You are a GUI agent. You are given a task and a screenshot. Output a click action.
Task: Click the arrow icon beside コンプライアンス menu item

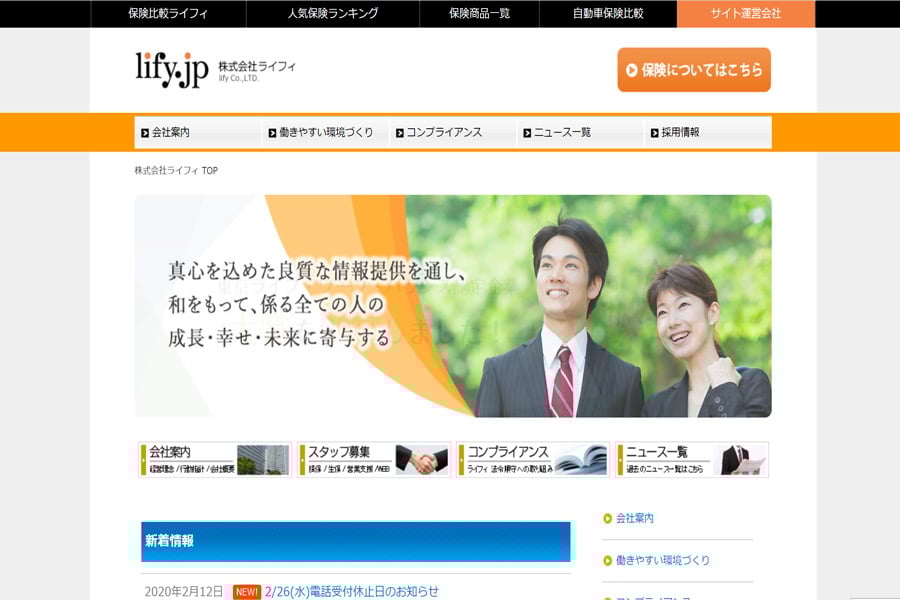click(x=399, y=133)
